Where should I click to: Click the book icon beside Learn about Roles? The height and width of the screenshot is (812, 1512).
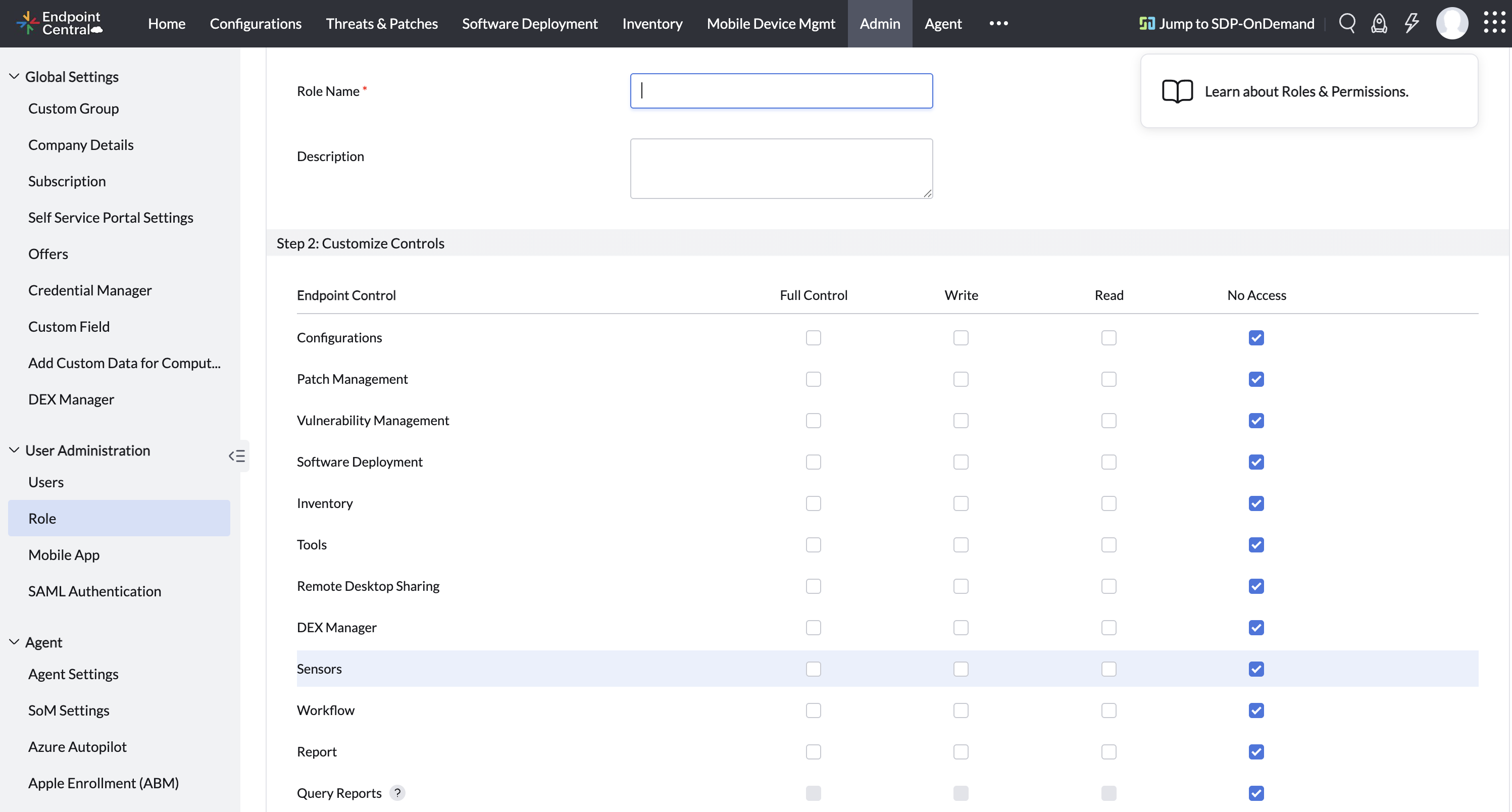click(x=1178, y=91)
